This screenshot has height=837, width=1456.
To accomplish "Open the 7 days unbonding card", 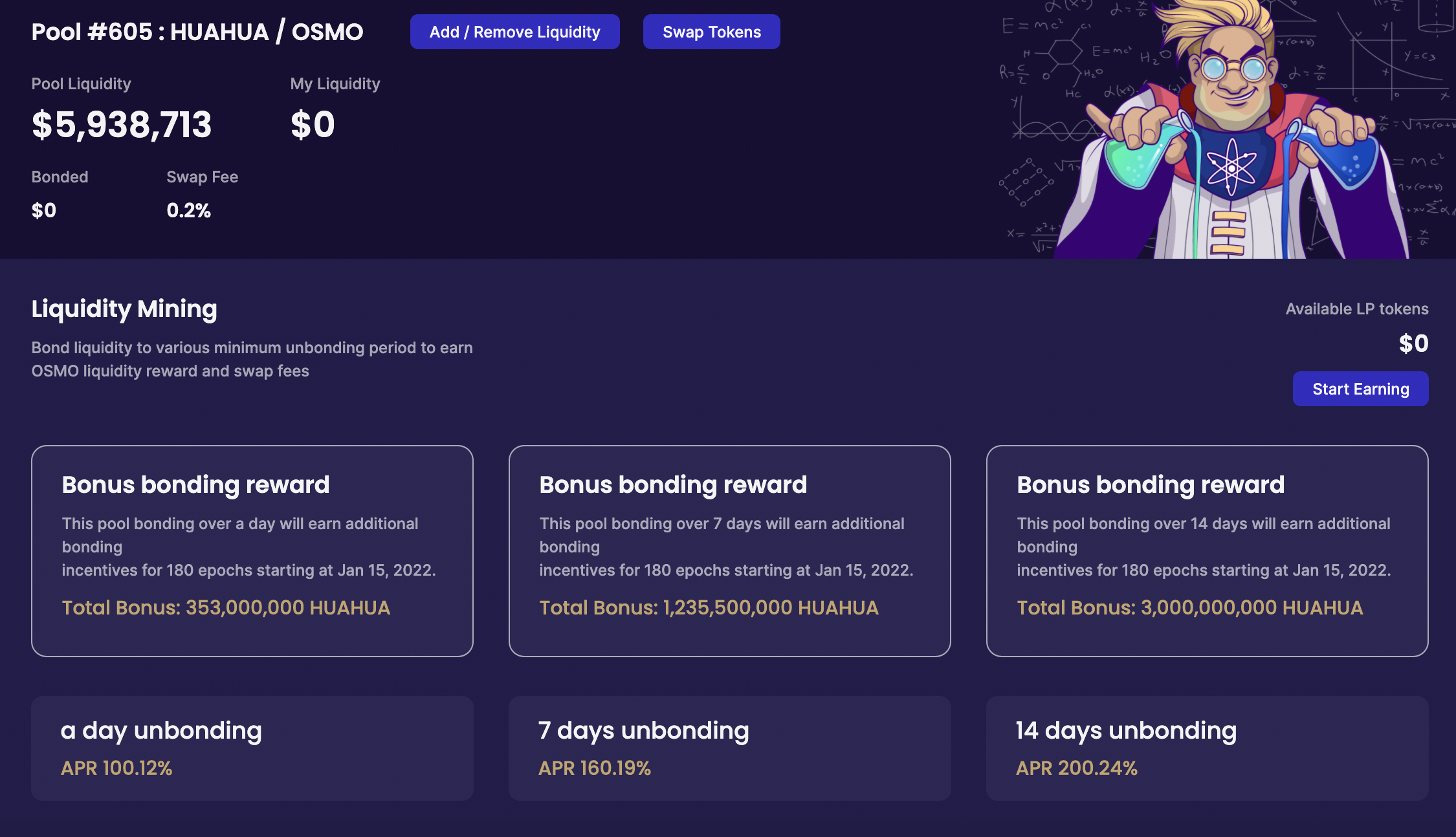I will point(729,748).
